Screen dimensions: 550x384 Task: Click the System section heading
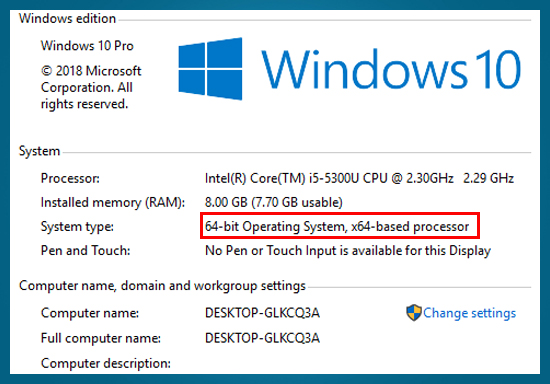pyautogui.click(x=39, y=151)
